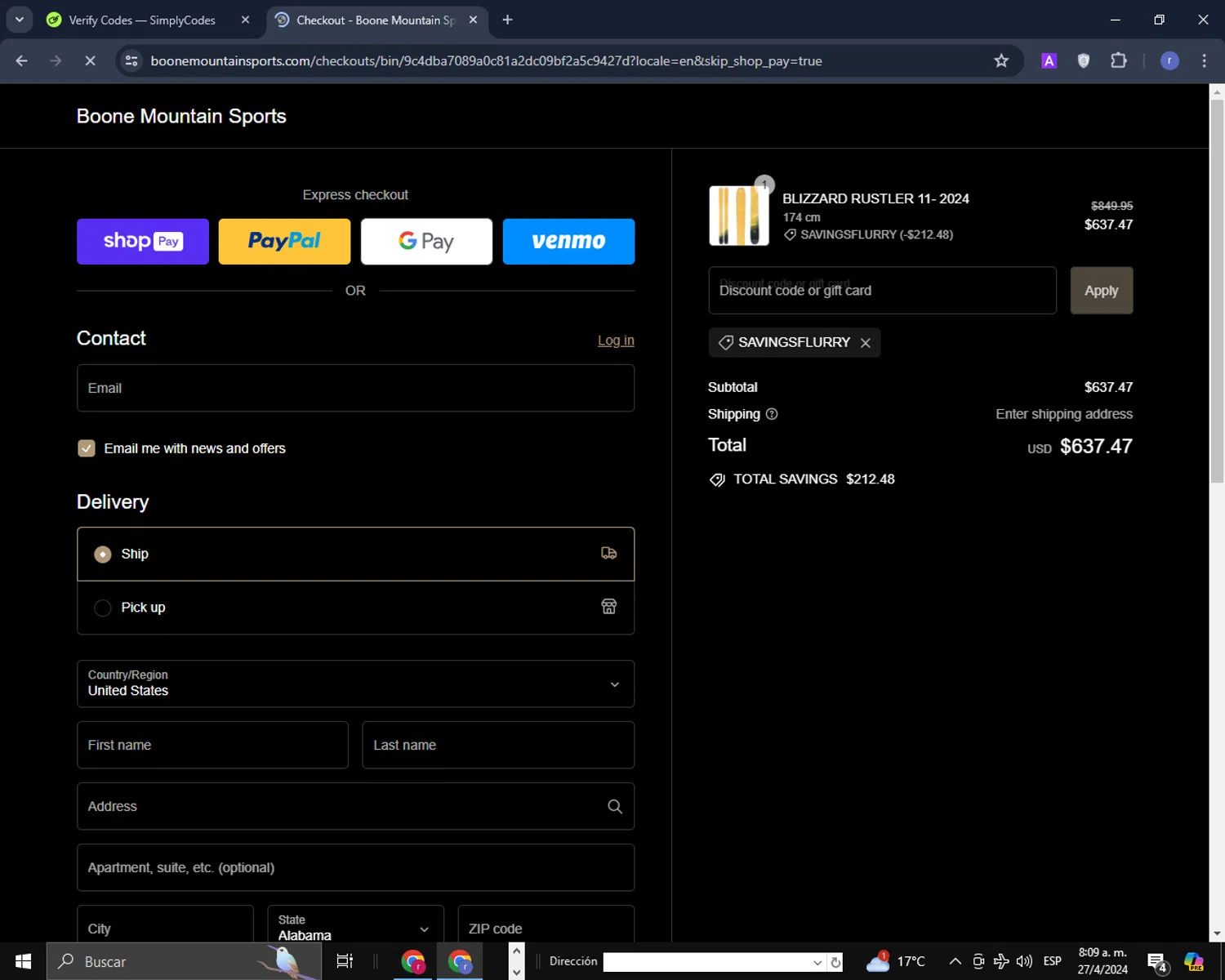
Task: Open the Chrome three-dot menu
Action: [1204, 60]
